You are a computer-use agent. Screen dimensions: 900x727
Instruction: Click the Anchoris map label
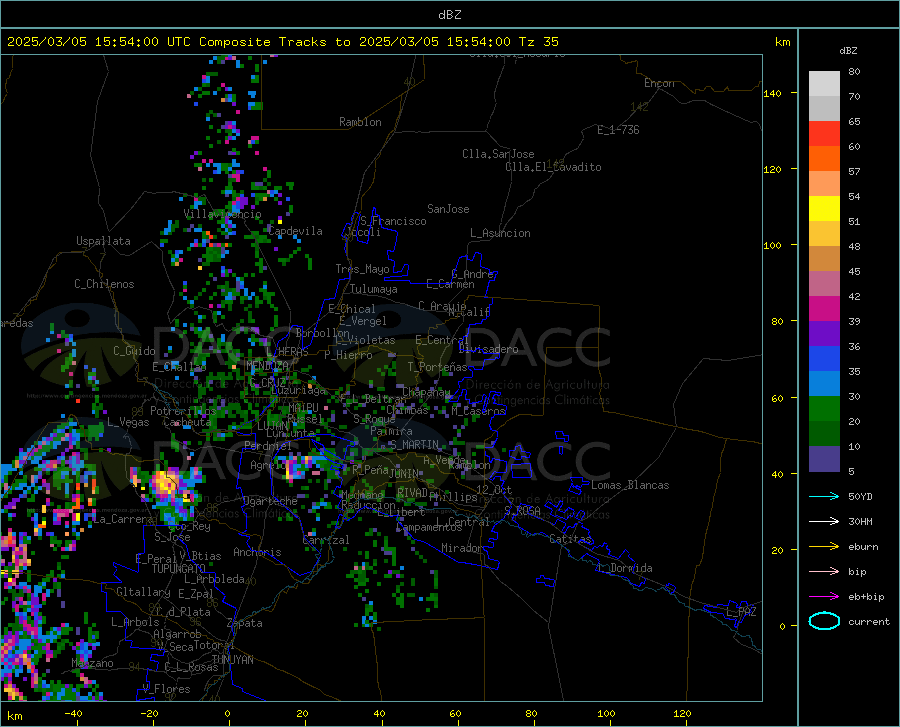[257, 553]
